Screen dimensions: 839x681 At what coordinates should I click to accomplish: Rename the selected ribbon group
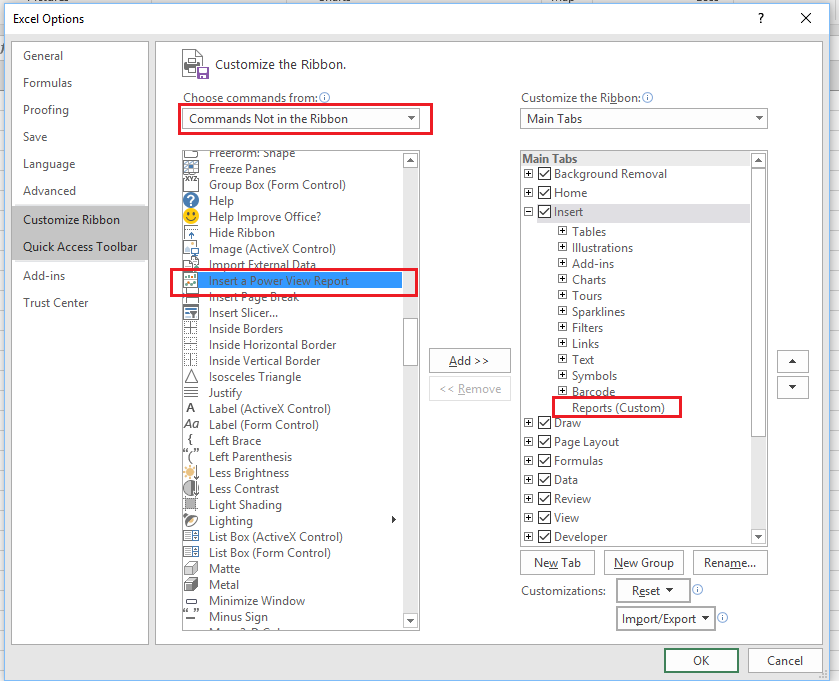coord(730,562)
